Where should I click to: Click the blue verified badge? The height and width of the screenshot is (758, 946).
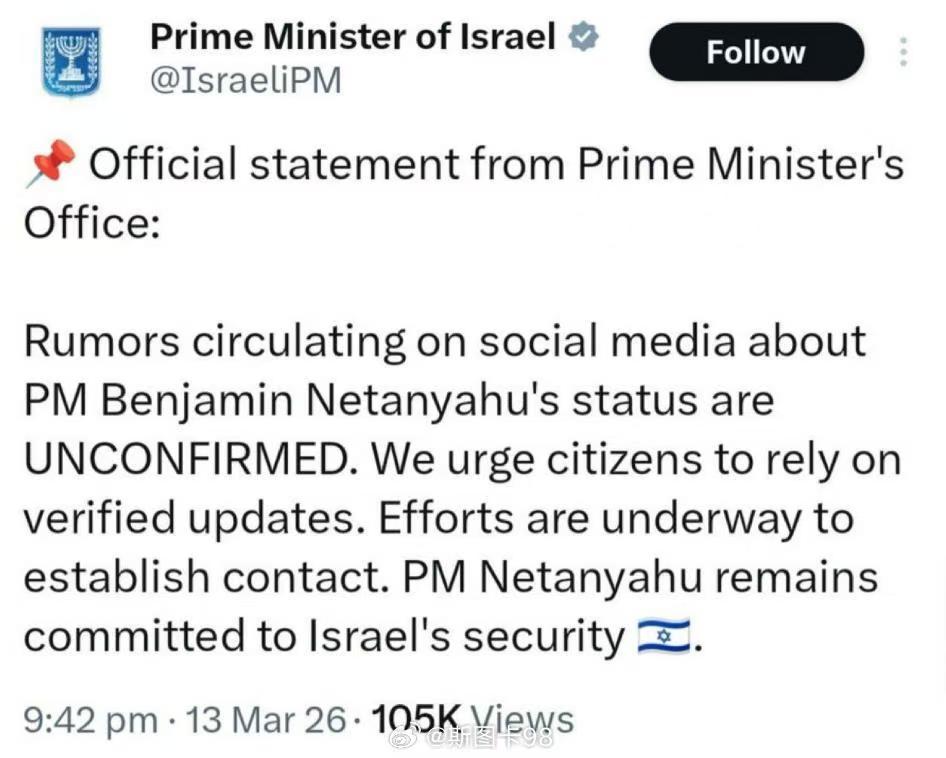point(584,39)
